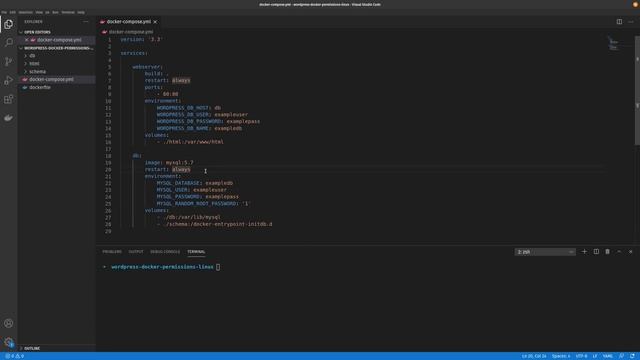This screenshot has height=360, width=640.
Task: Open the Selection menu
Action: pos(26,12)
